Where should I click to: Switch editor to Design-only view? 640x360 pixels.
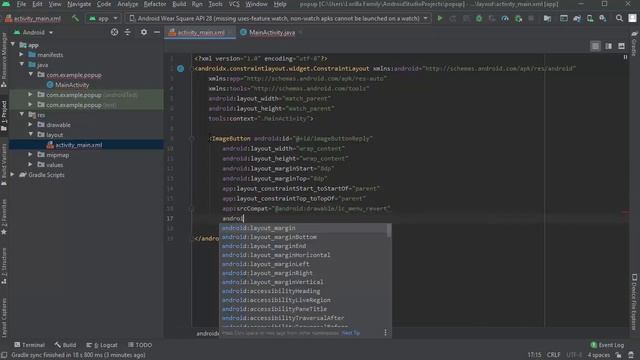pos(621,46)
